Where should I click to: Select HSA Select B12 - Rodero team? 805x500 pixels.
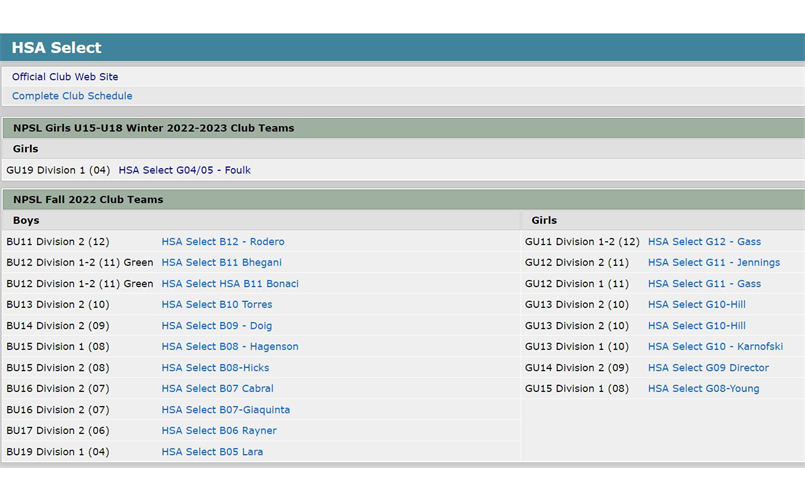click(223, 242)
